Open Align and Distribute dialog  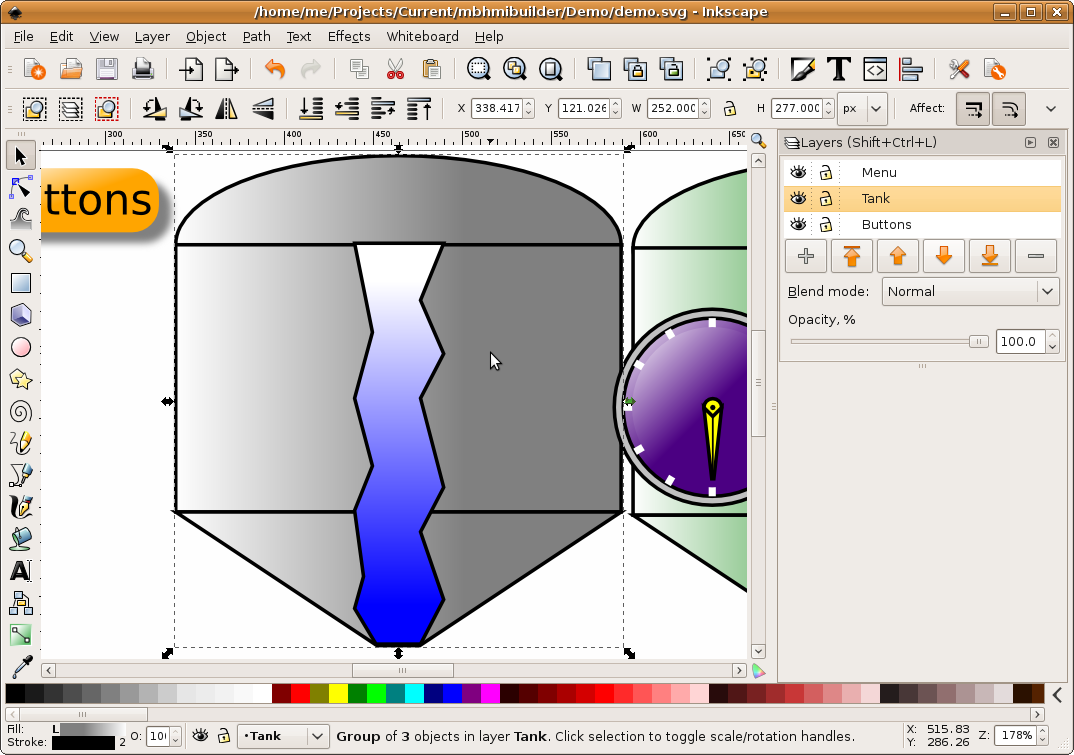click(911, 69)
